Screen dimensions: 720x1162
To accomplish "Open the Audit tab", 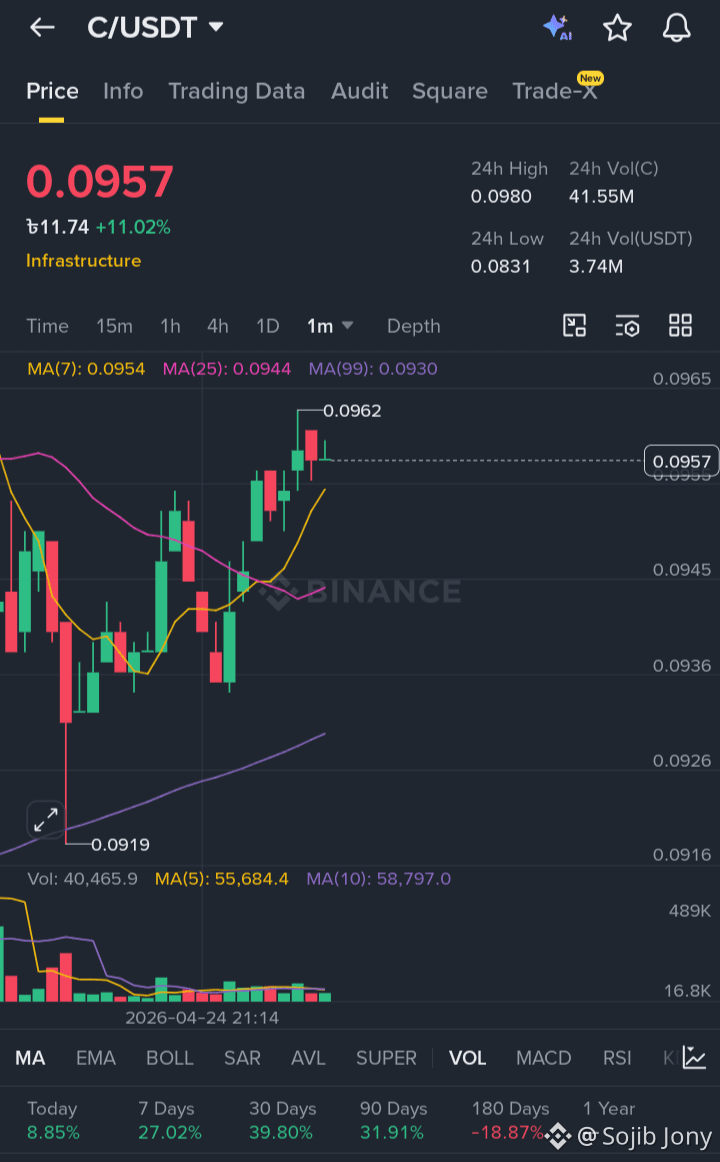I will 359,91.
